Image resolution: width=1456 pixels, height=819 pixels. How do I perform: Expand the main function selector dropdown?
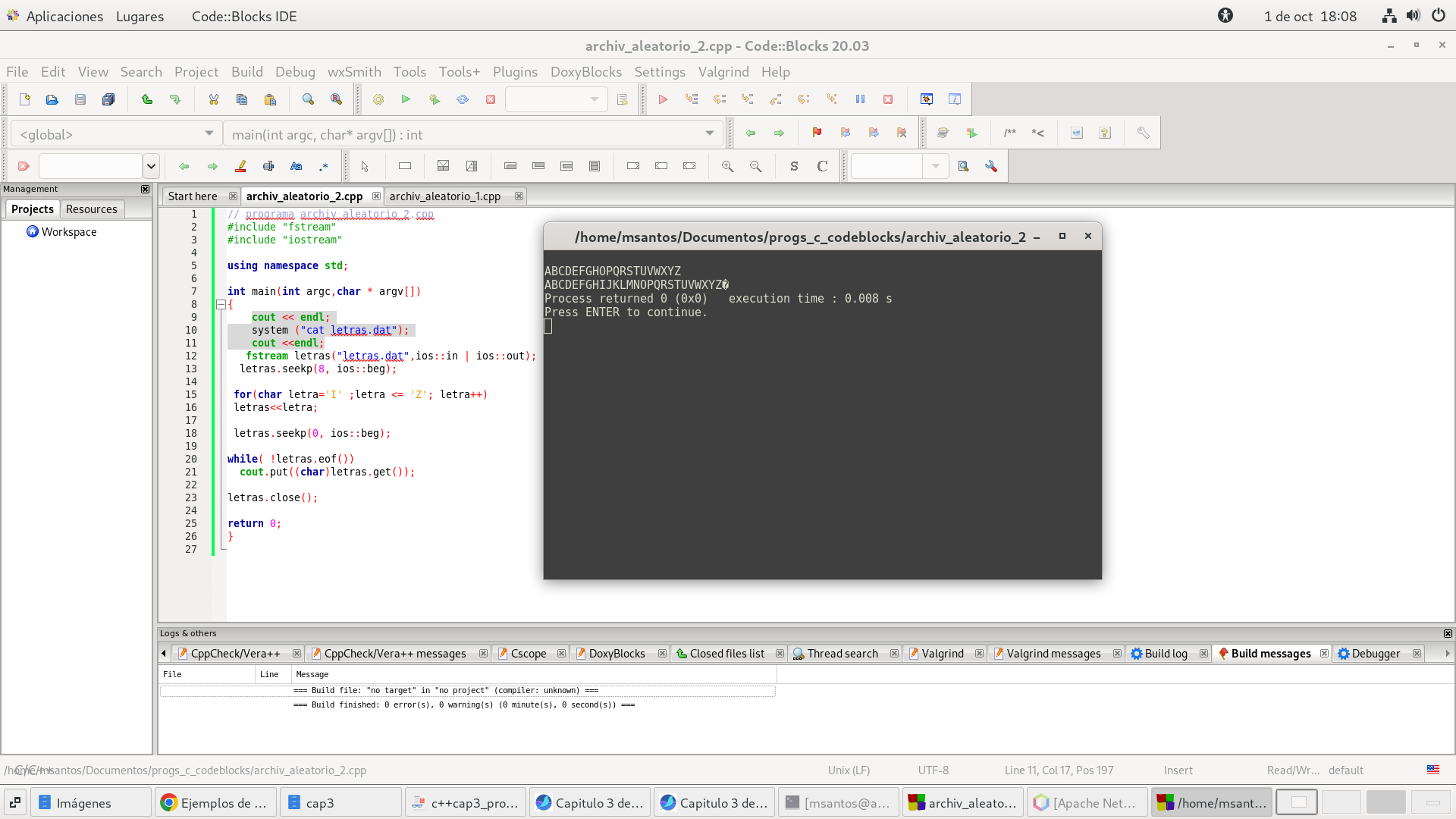click(x=709, y=133)
